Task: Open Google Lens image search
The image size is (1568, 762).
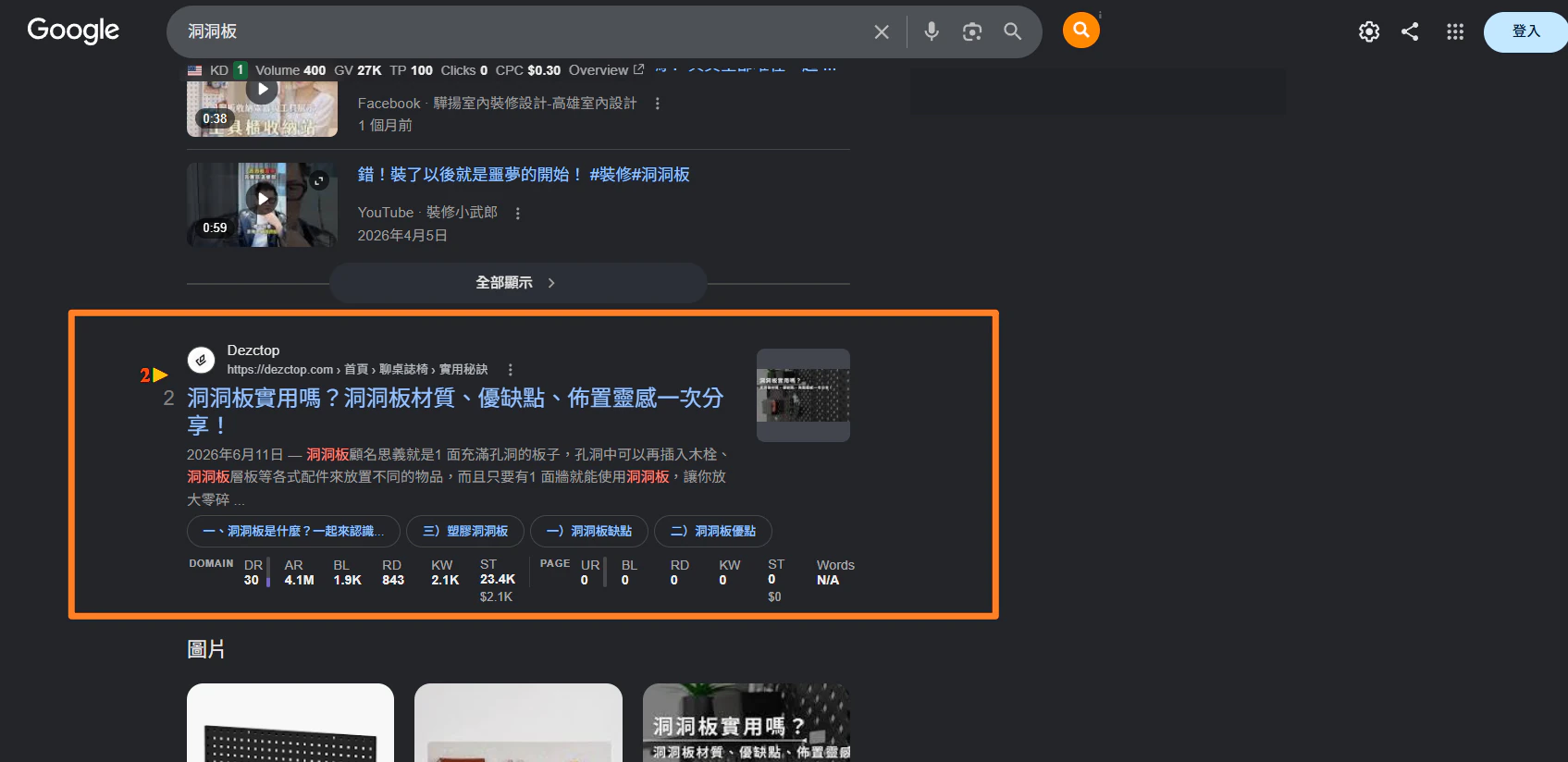Action: (x=971, y=31)
